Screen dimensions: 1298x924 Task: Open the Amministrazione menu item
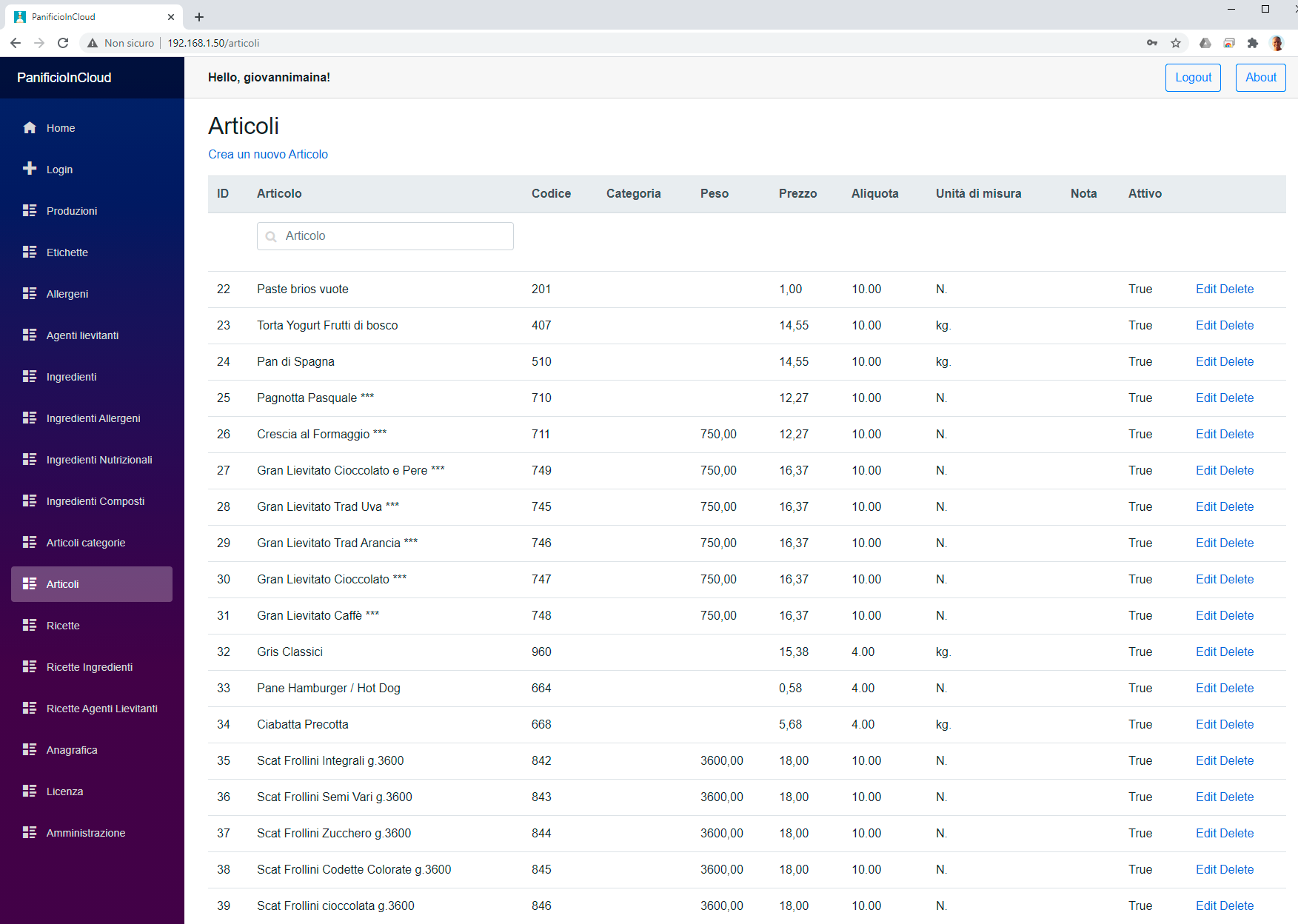point(92,832)
